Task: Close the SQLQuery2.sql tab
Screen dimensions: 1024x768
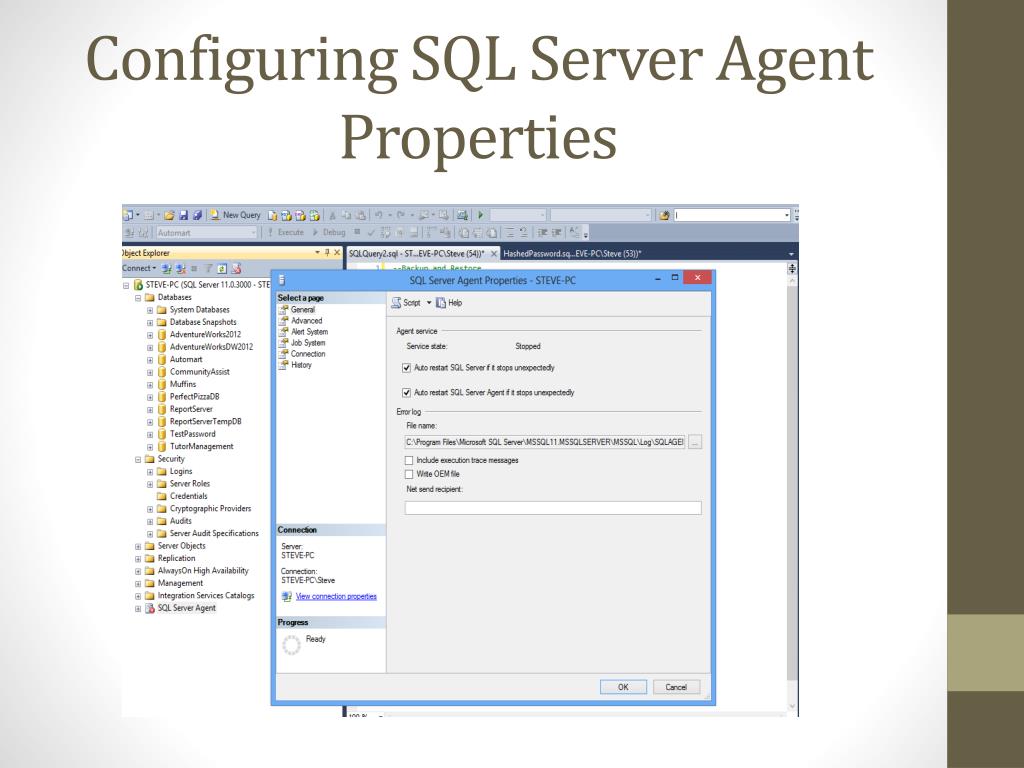Action: 494,253
